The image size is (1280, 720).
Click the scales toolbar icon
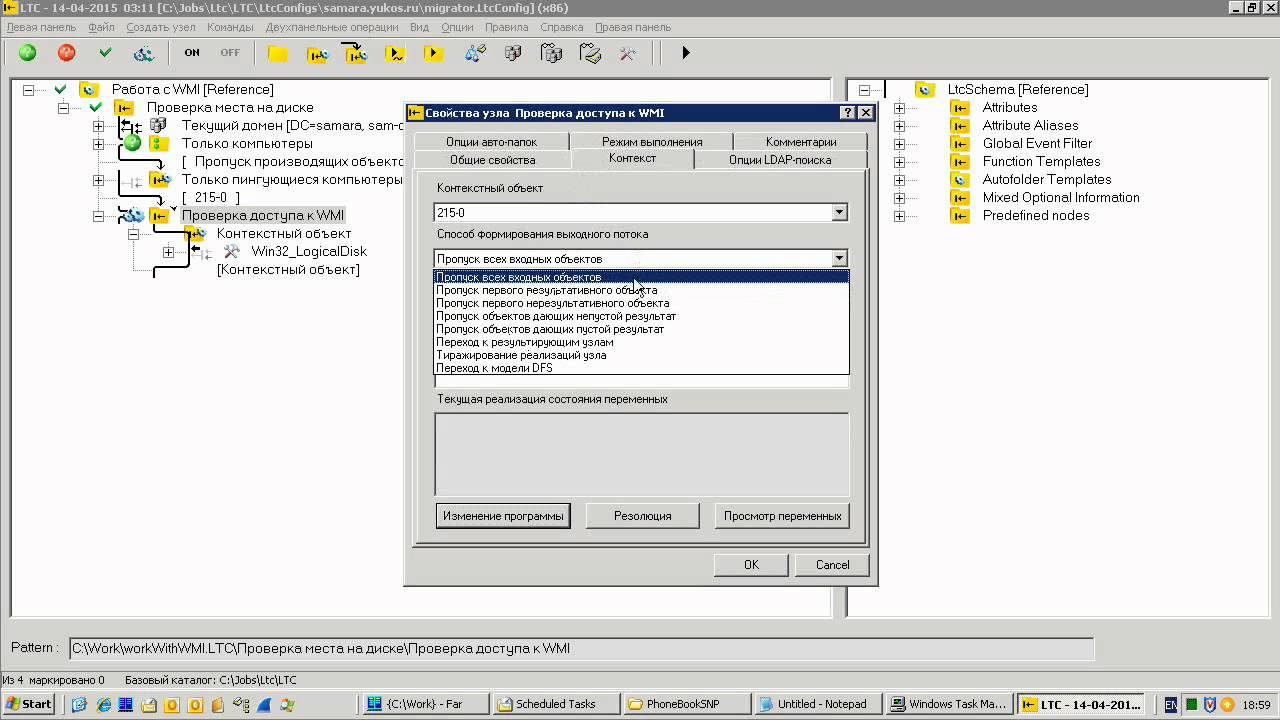click(x=474, y=53)
